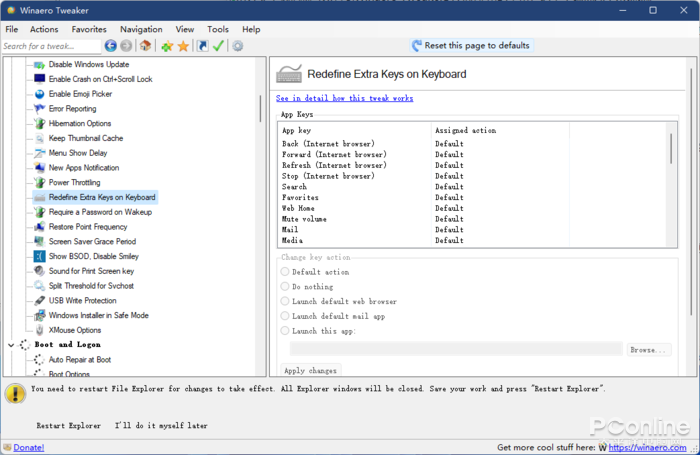Screen dimensions: 700x455
Task: Go to the Home page icon
Action: tap(145, 46)
